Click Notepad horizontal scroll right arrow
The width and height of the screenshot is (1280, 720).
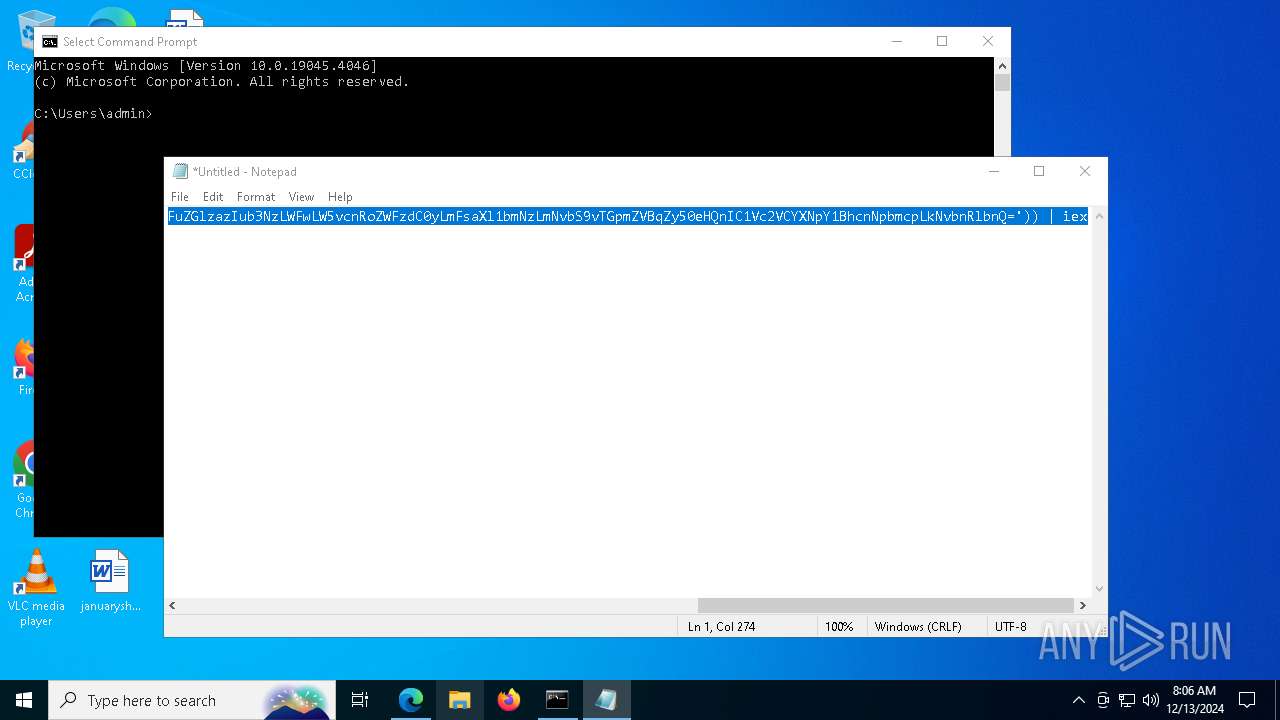coord(1082,605)
